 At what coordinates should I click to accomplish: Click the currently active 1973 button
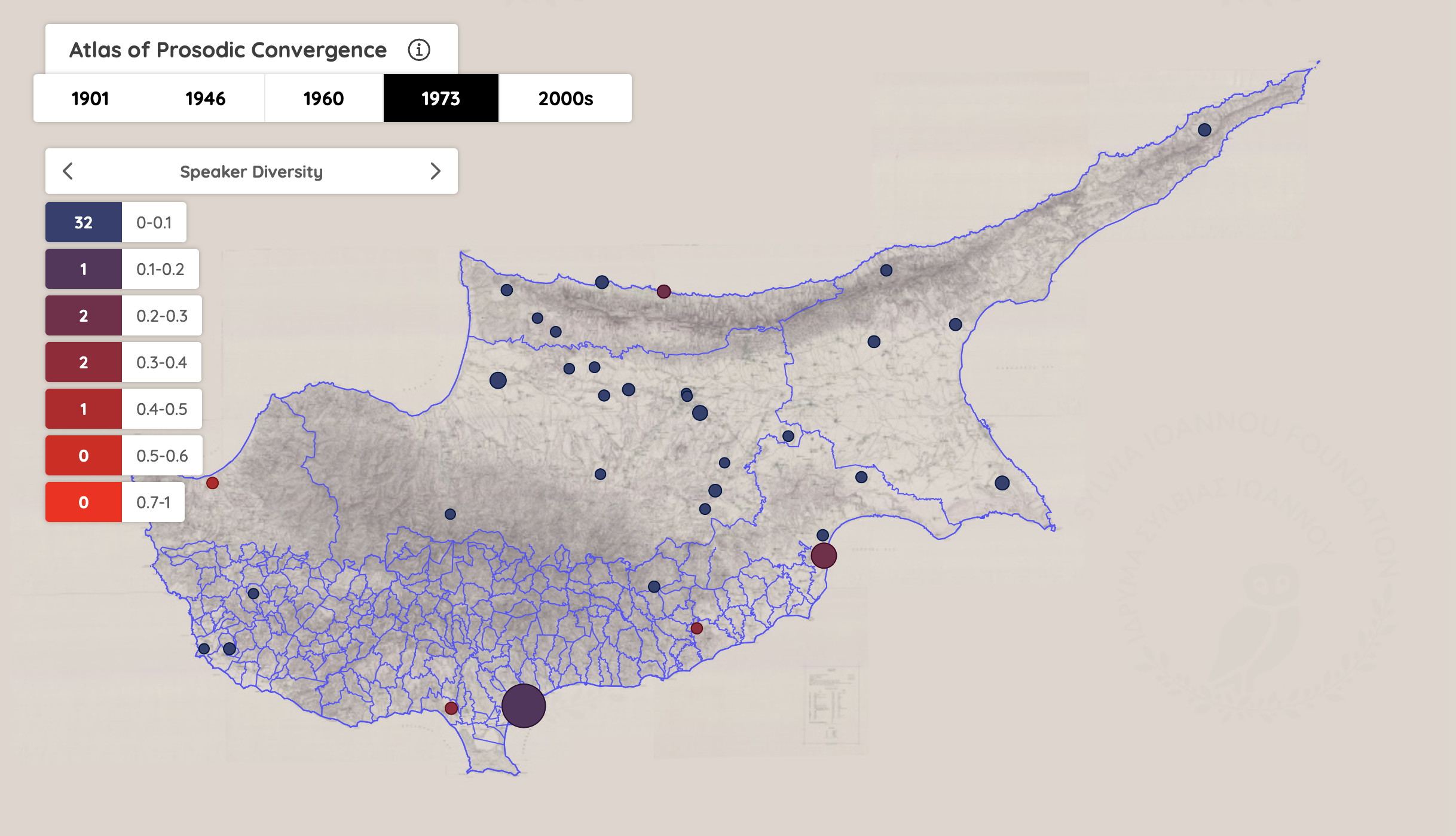point(441,98)
